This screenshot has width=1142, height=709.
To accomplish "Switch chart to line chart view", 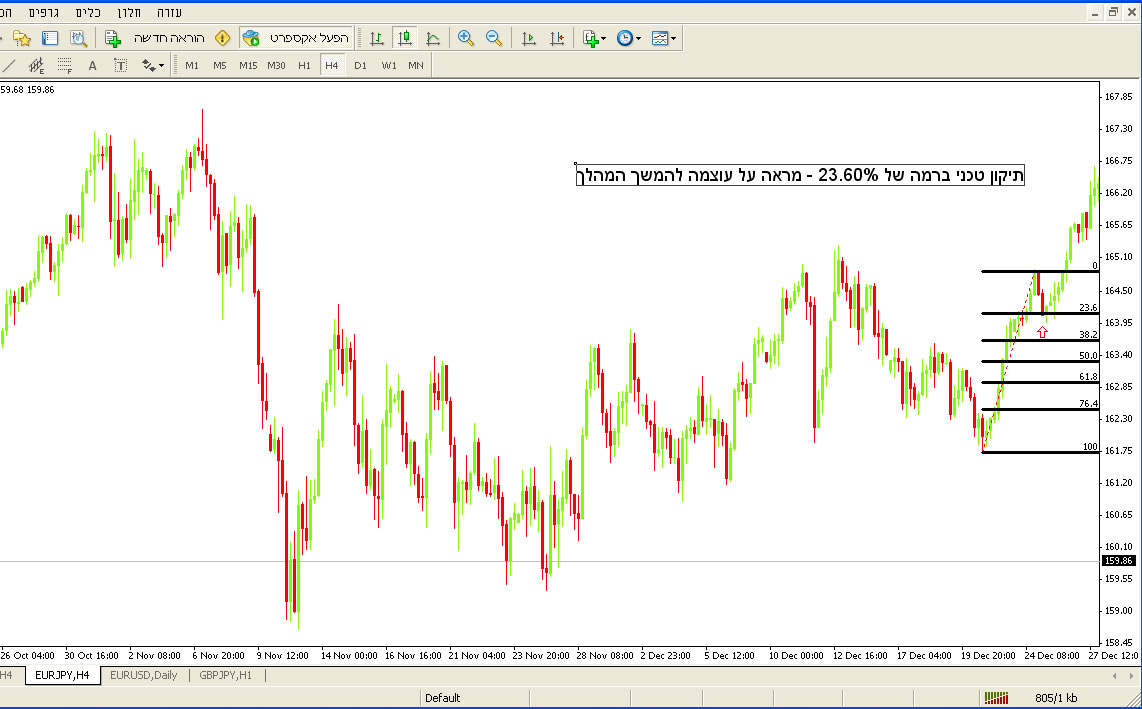I will coord(433,38).
